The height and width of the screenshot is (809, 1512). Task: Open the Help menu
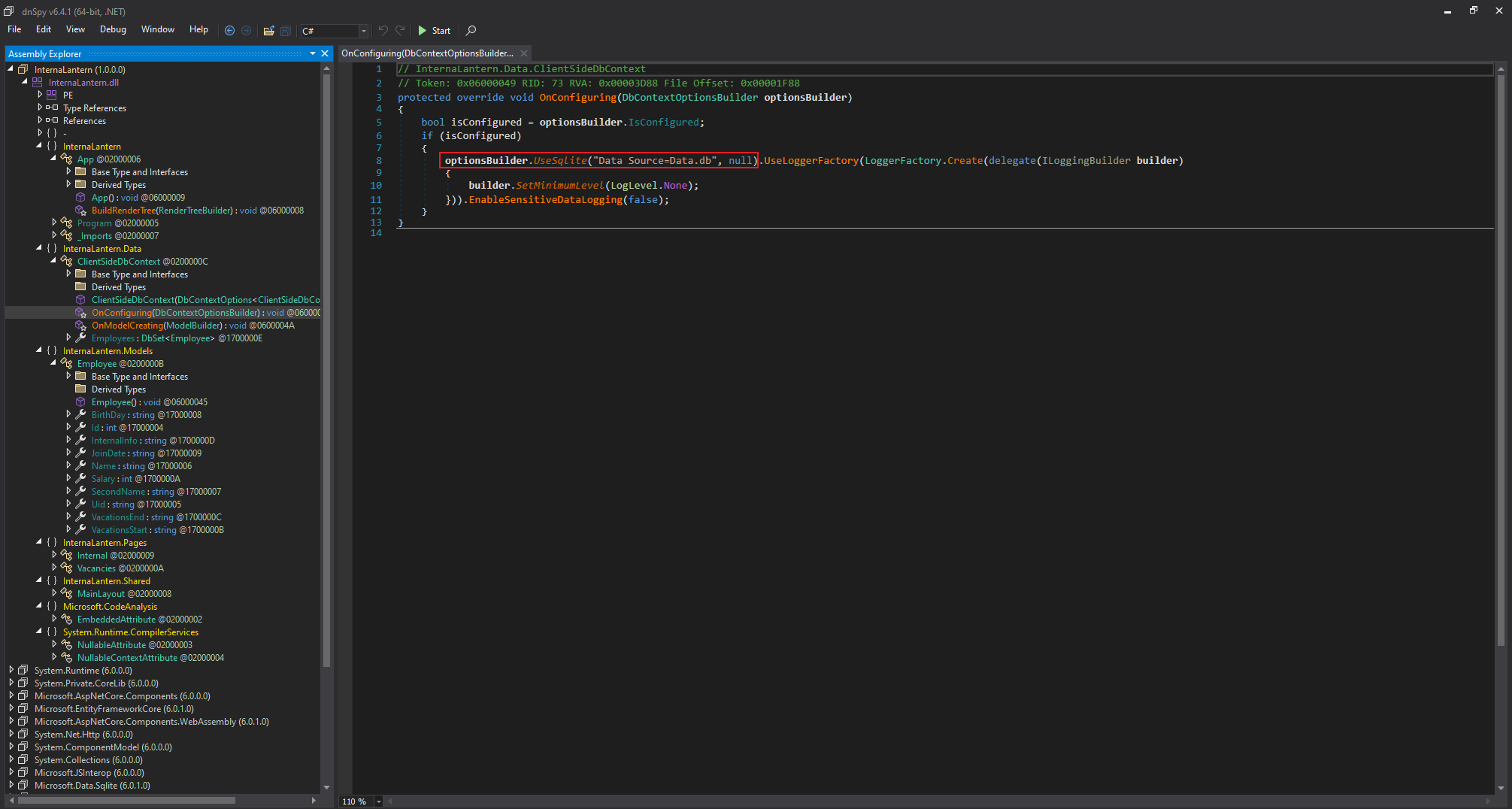point(198,29)
